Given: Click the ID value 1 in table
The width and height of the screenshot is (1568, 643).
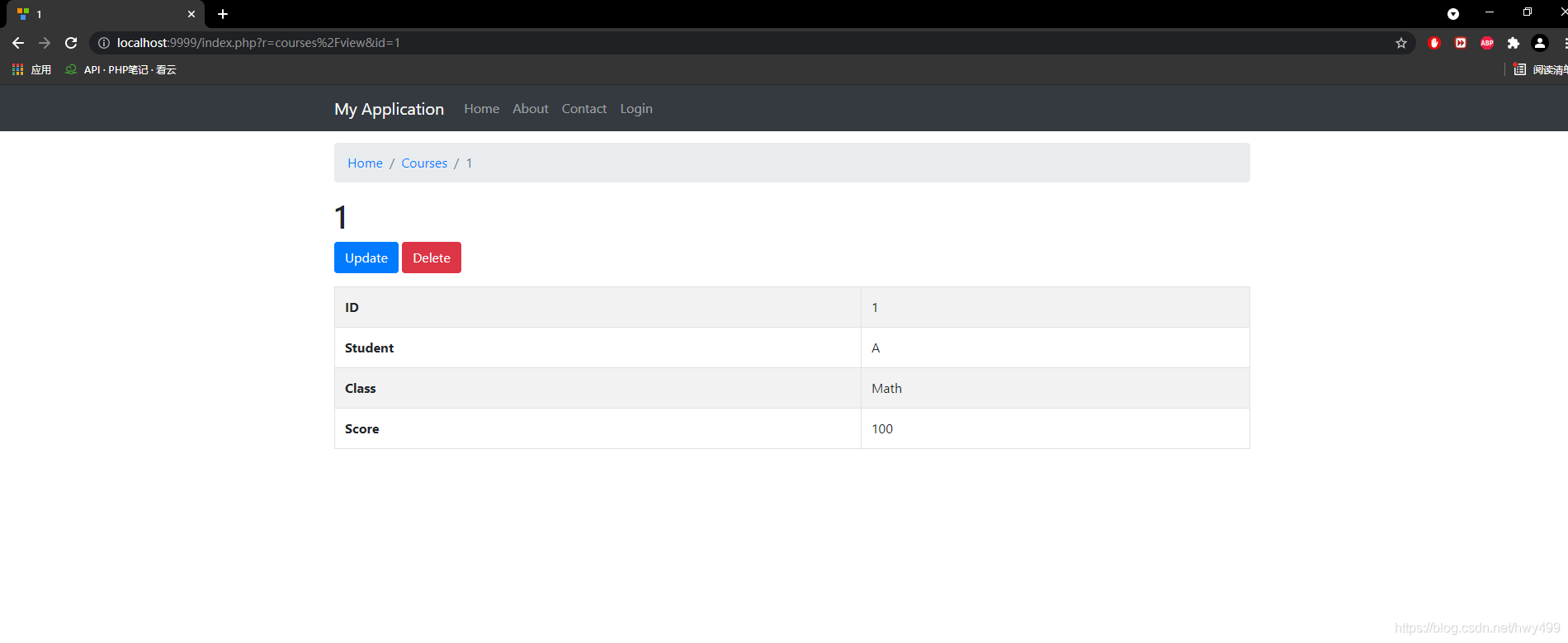Looking at the screenshot, I should (x=875, y=308).
